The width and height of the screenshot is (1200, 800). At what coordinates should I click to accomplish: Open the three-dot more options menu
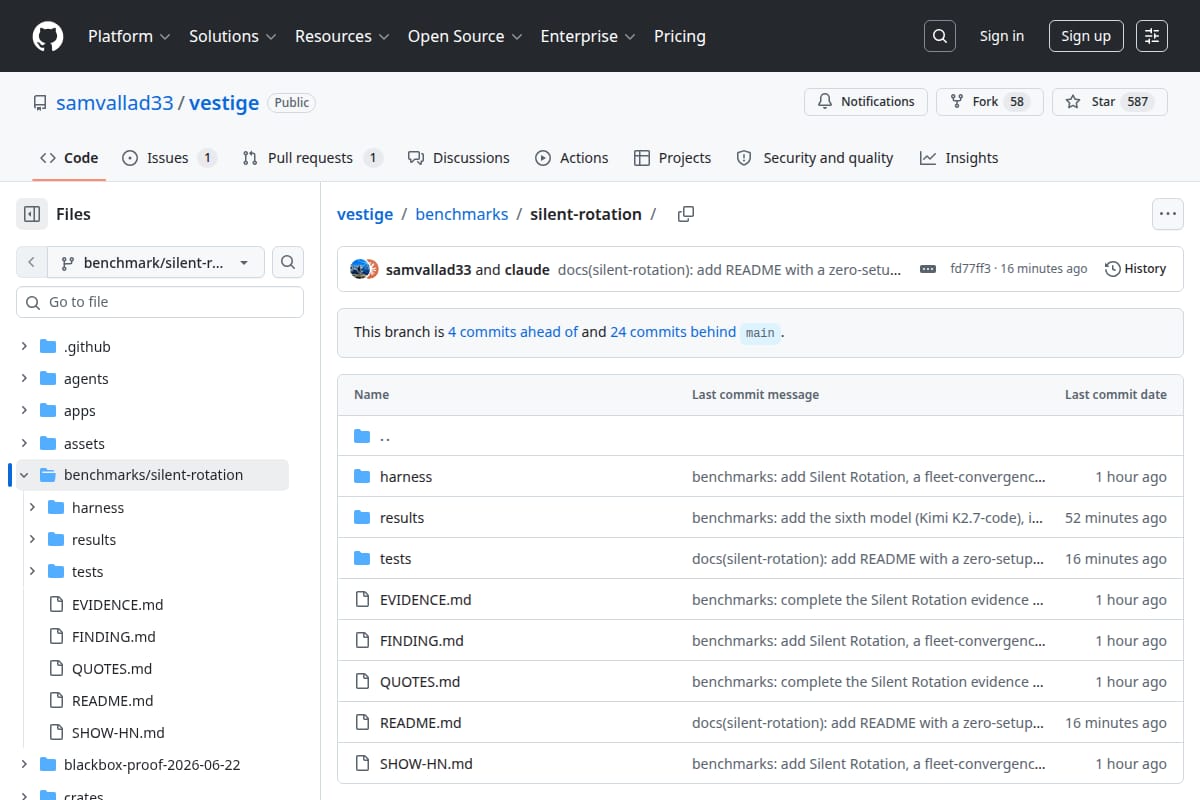[1168, 214]
